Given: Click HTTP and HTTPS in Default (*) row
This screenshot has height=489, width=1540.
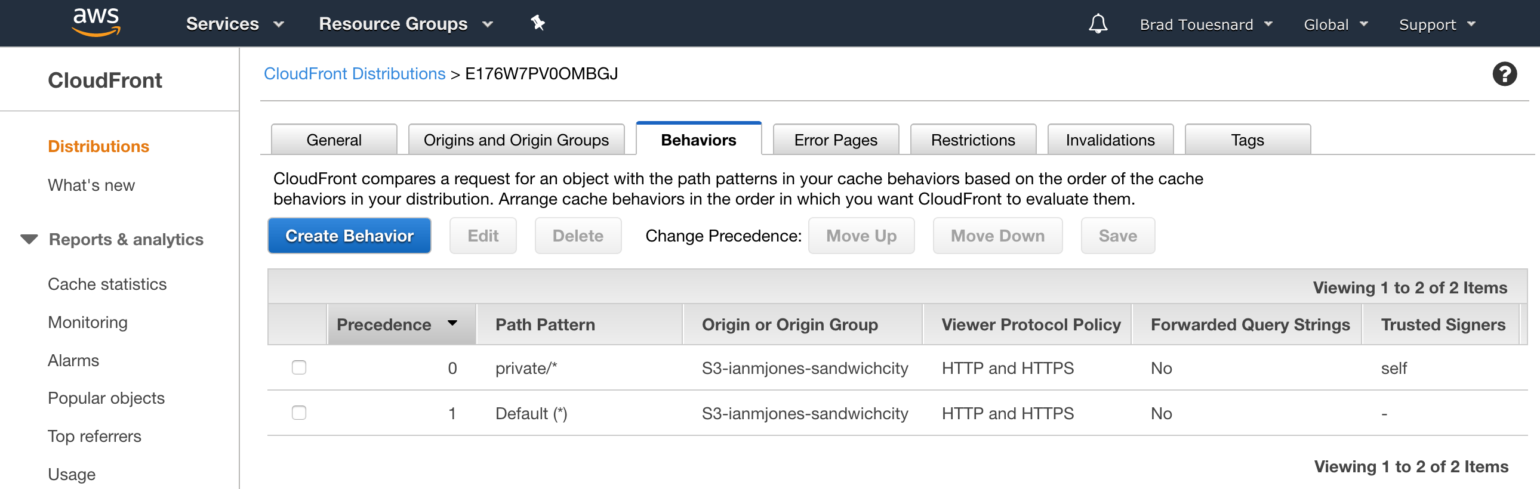Looking at the screenshot, I should (x=1008, y=413).
